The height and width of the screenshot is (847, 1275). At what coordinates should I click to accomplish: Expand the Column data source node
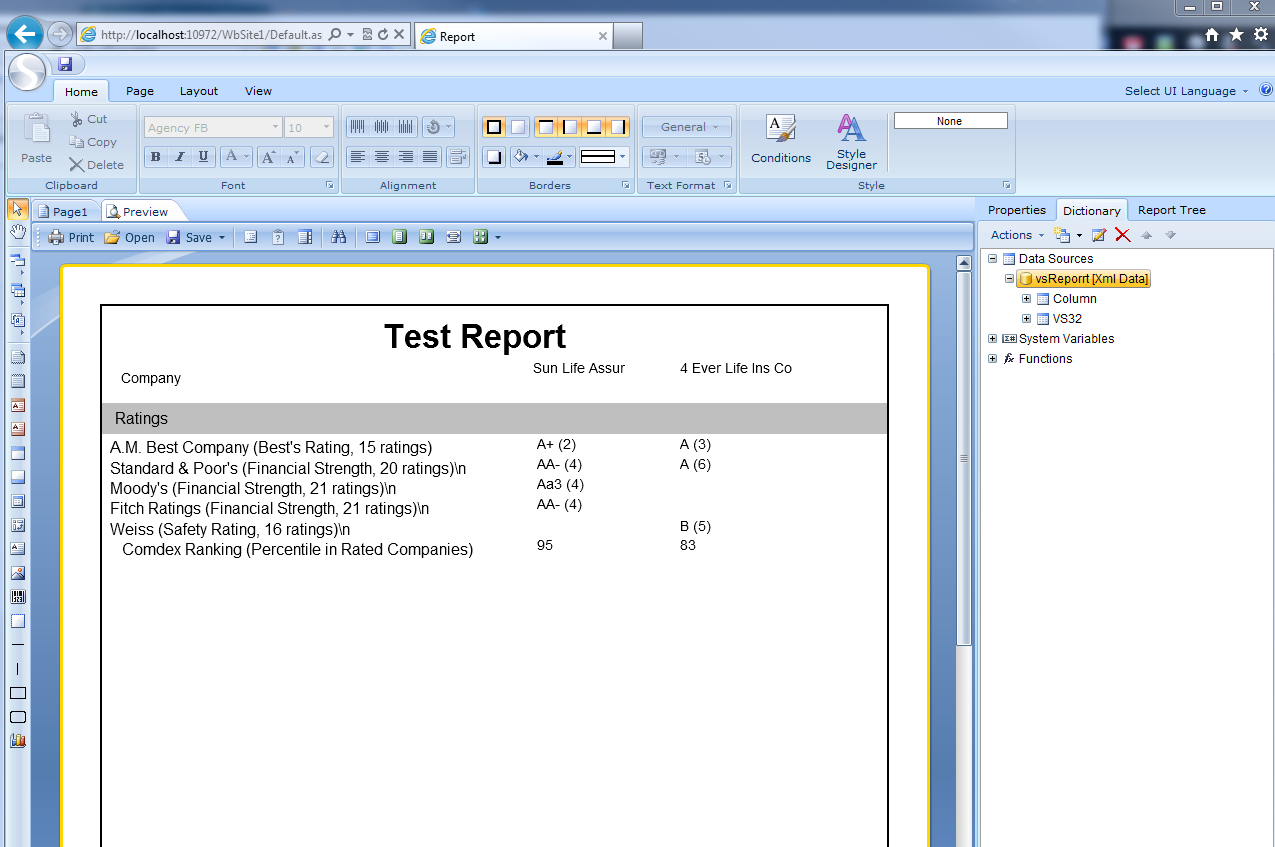[1026, 299]
